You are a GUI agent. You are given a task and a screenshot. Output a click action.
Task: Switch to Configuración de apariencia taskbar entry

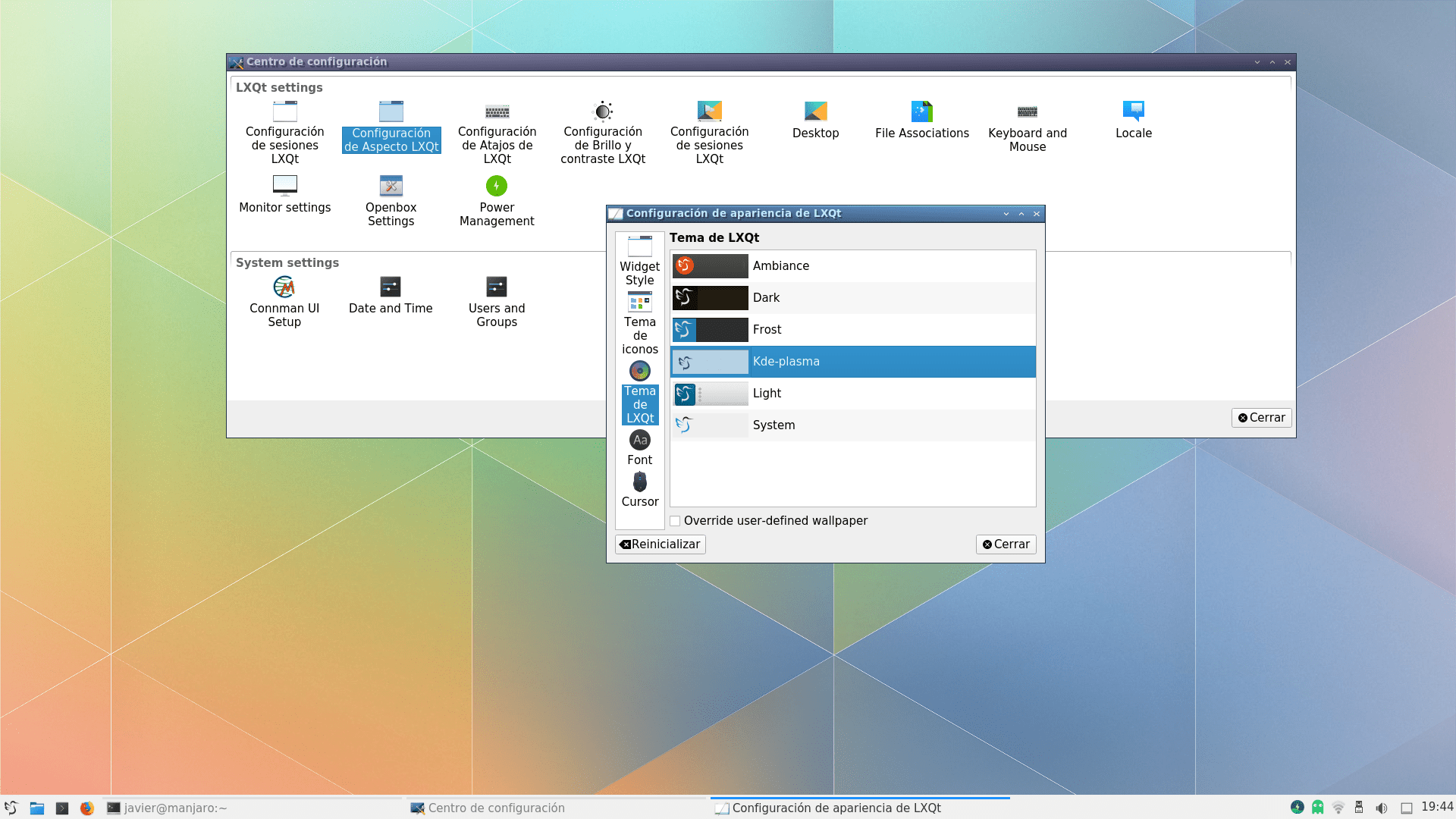pos(860,808)
